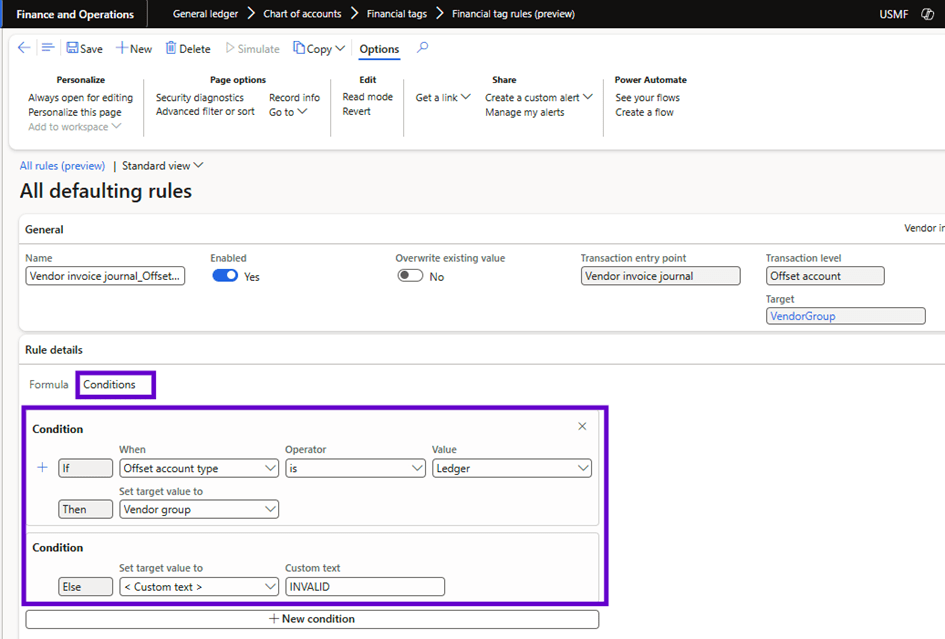Close the first condition with X
945x639 pixels.
(582, 426)
